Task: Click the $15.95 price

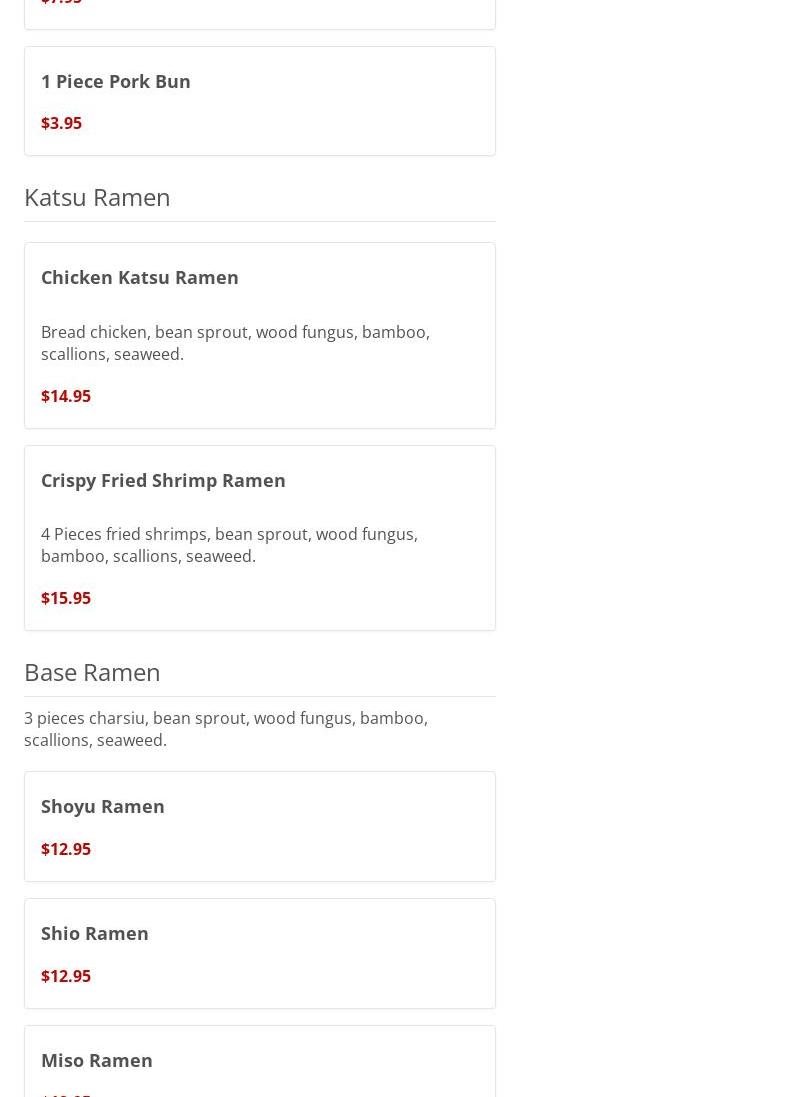Action: (x=66, y=598)
